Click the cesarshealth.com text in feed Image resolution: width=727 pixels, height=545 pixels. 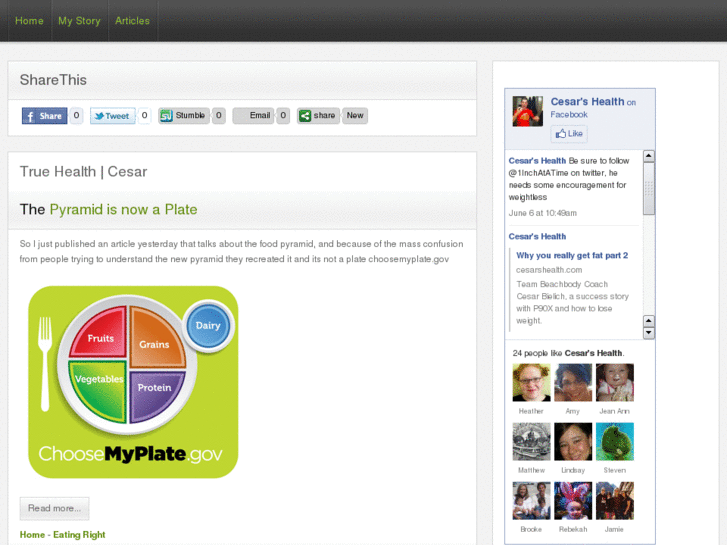pyautogui.click(x=549, y=270)
